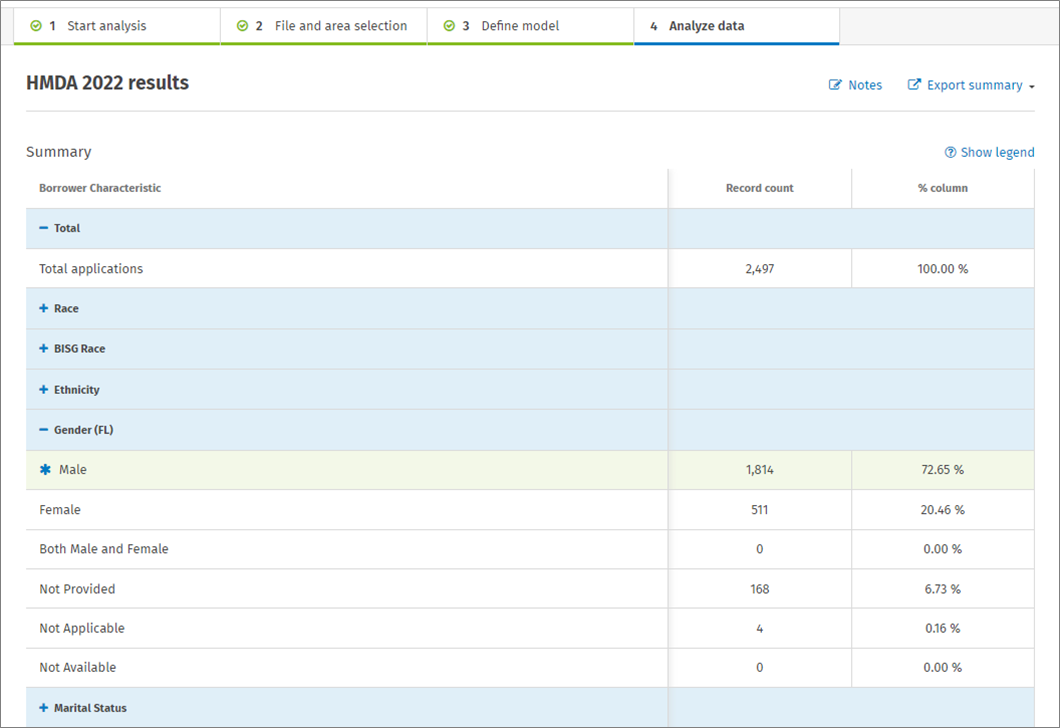Expand the BISG Race section
Image resolution: width=1060 pixels, height=728 pixels.
click(43, 349)
